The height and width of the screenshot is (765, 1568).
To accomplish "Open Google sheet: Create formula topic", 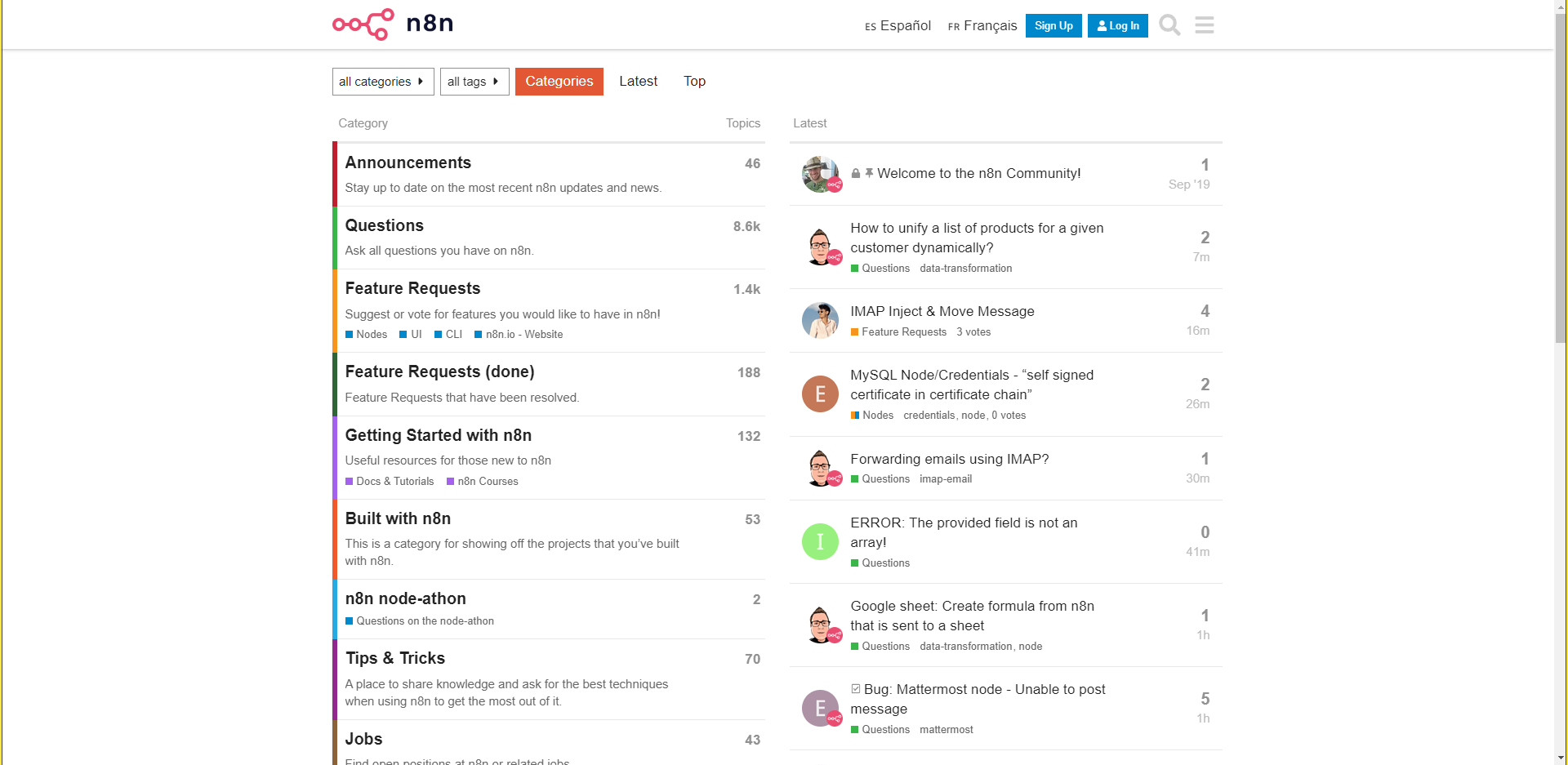I will [973, 616].
